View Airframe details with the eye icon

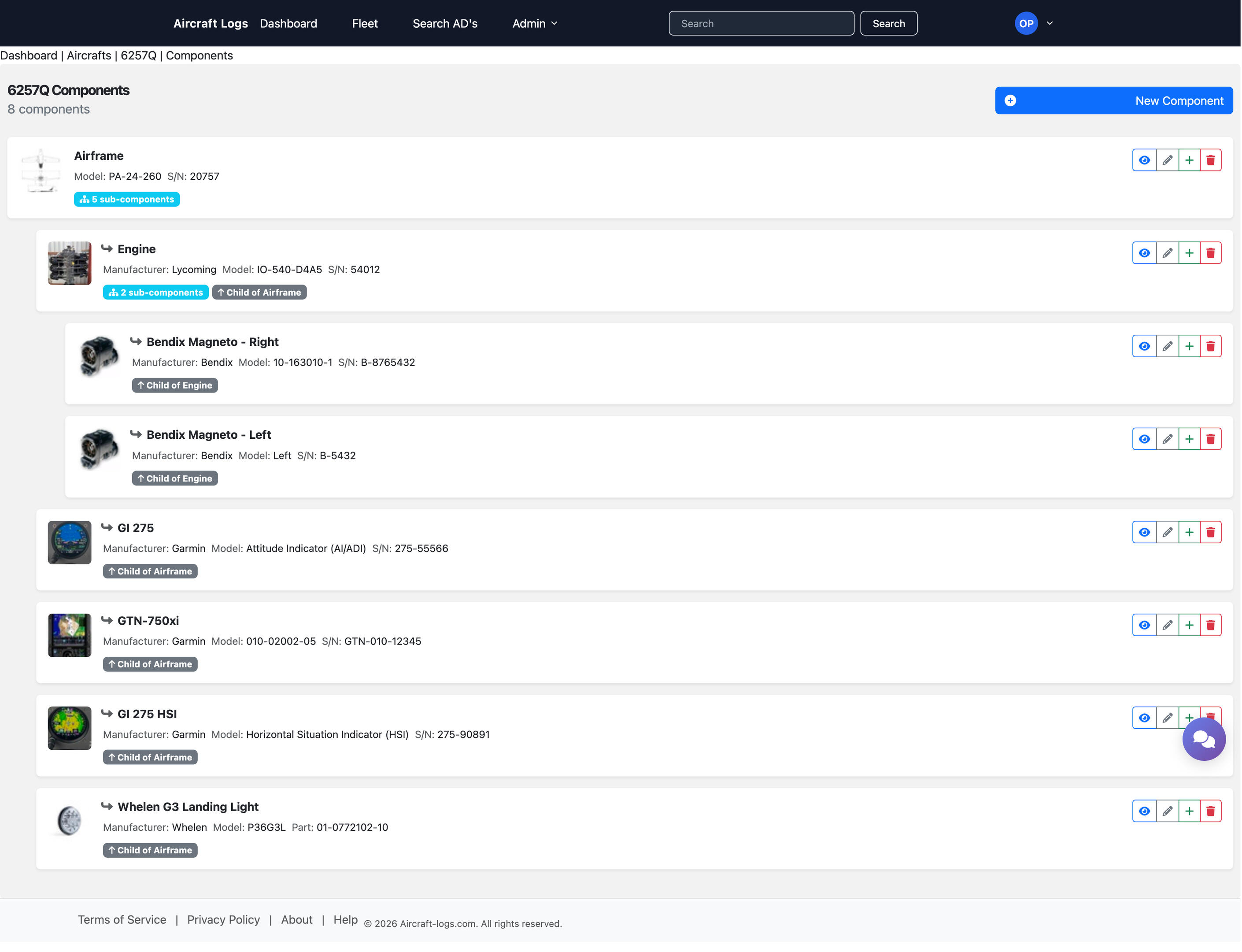[1144, 160]
